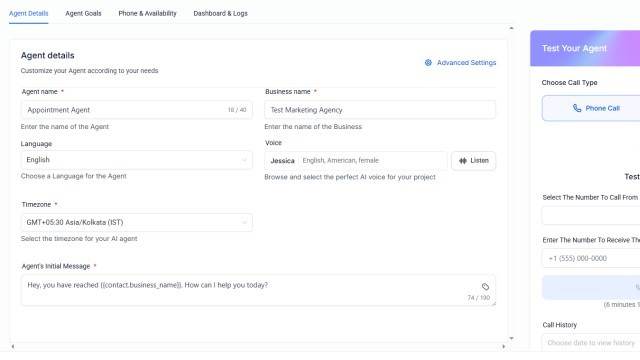The height and width of the screenshot is (360, 640).
Task: Click 'Browse and select the perfect AI voice' hint
Action: point(350,177)
